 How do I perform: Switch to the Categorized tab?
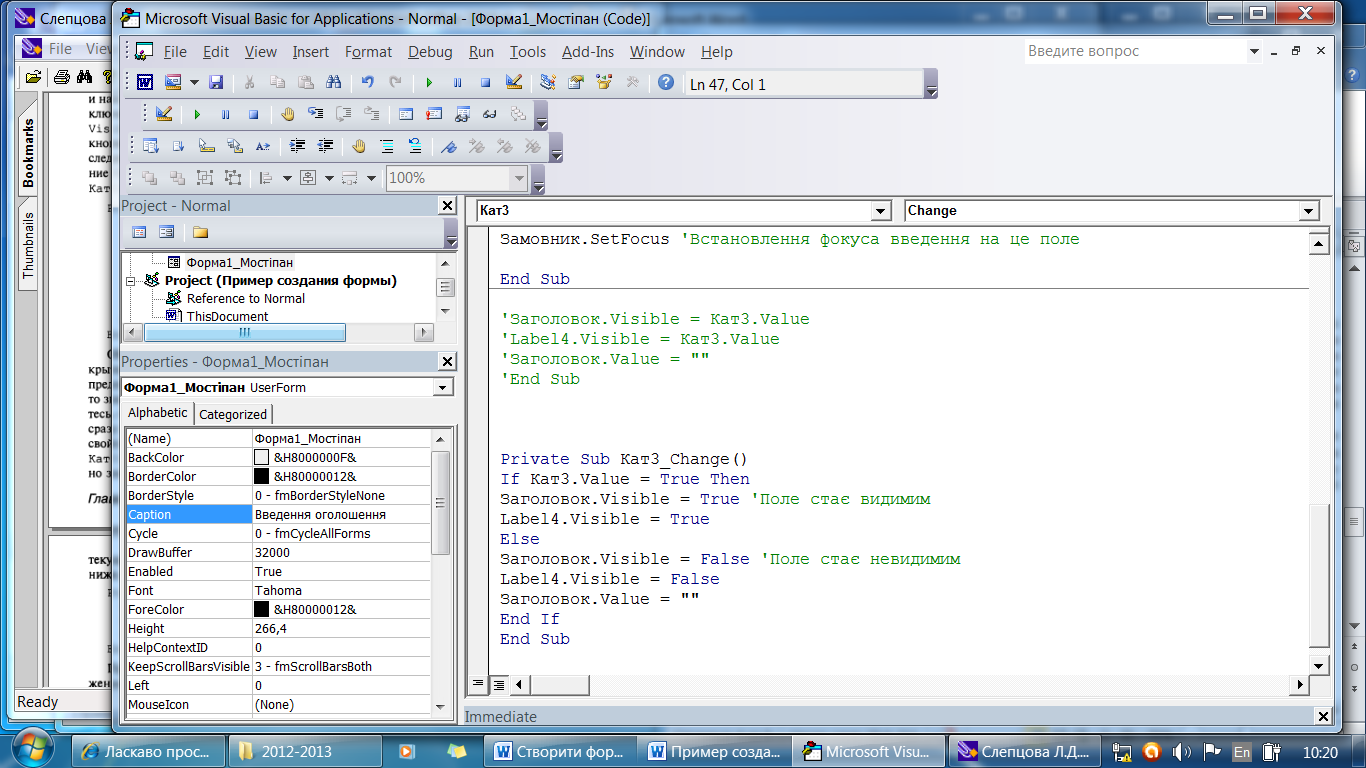pos(233,414)
